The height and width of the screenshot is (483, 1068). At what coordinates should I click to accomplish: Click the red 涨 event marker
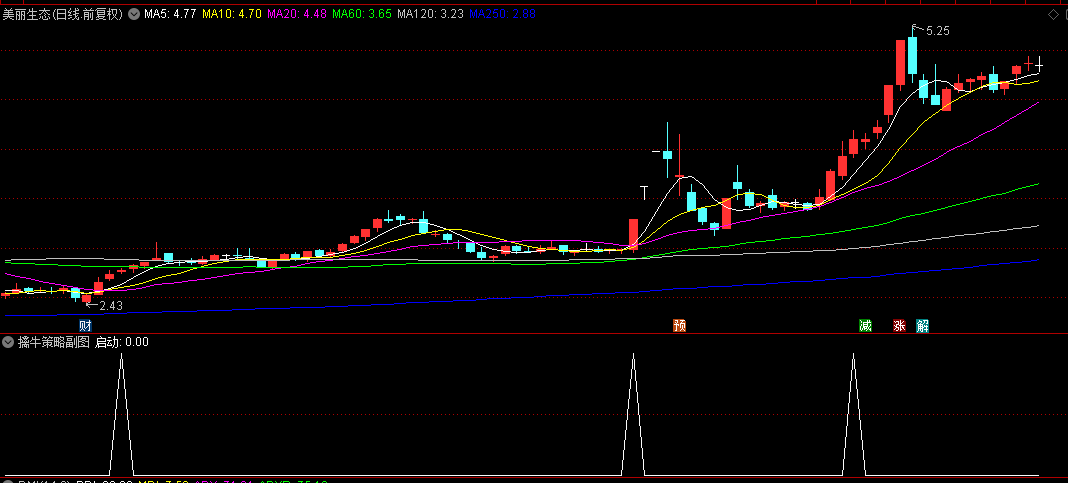899,326
